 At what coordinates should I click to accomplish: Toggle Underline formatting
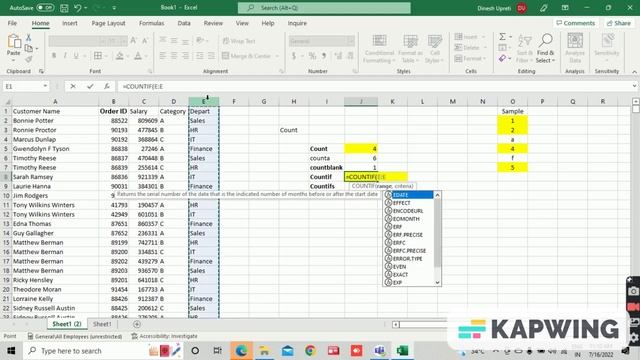[76, 56]
